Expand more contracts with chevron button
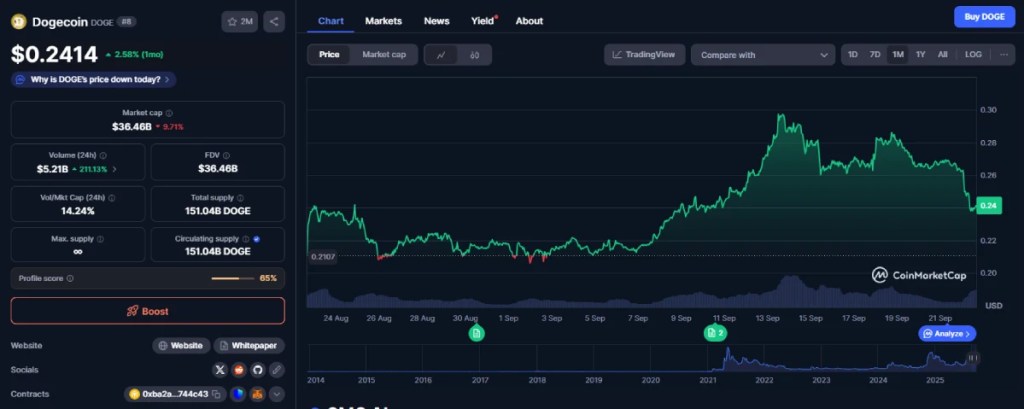 click(x=277, y=394)
